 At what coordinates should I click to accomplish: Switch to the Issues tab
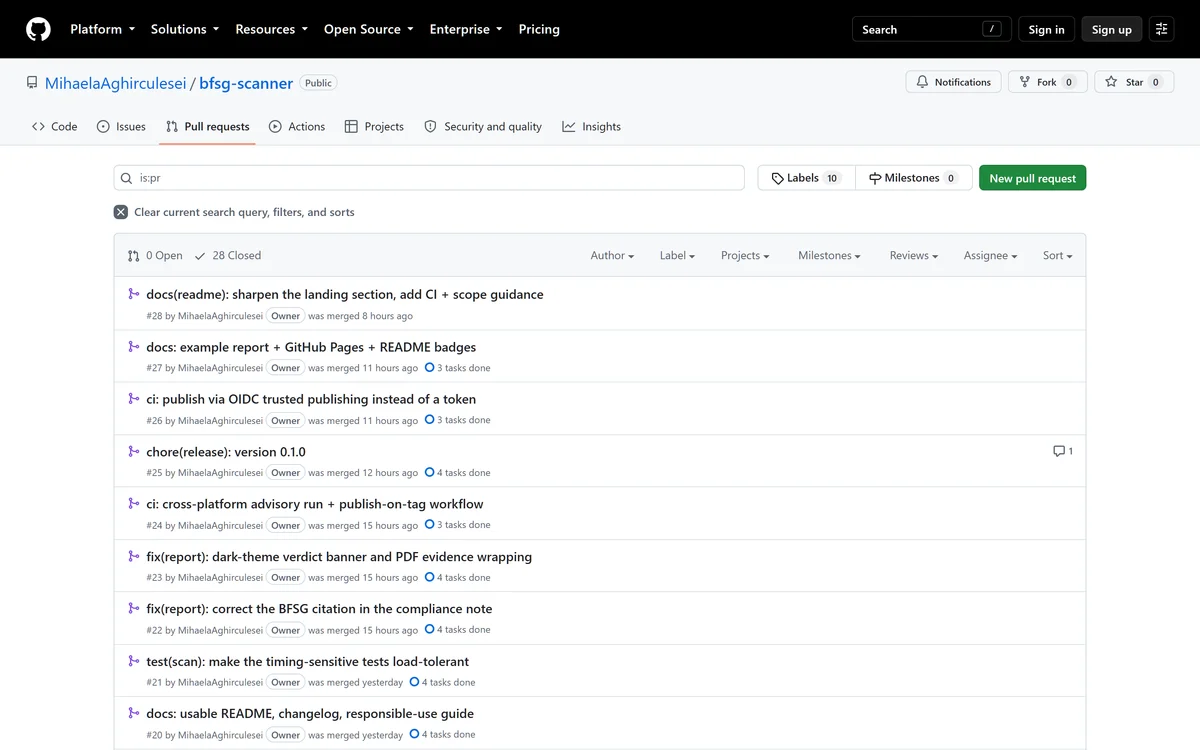(x=121, y=126)
